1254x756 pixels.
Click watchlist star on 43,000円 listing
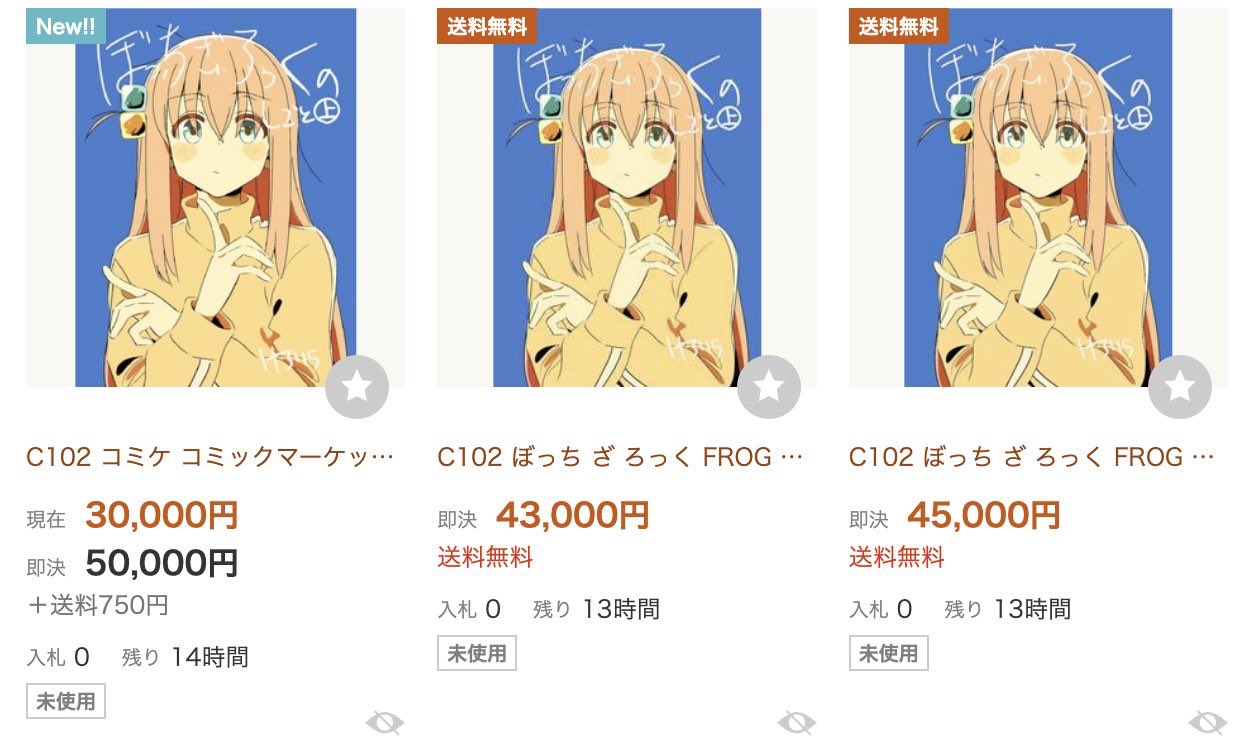click(769, 386)
